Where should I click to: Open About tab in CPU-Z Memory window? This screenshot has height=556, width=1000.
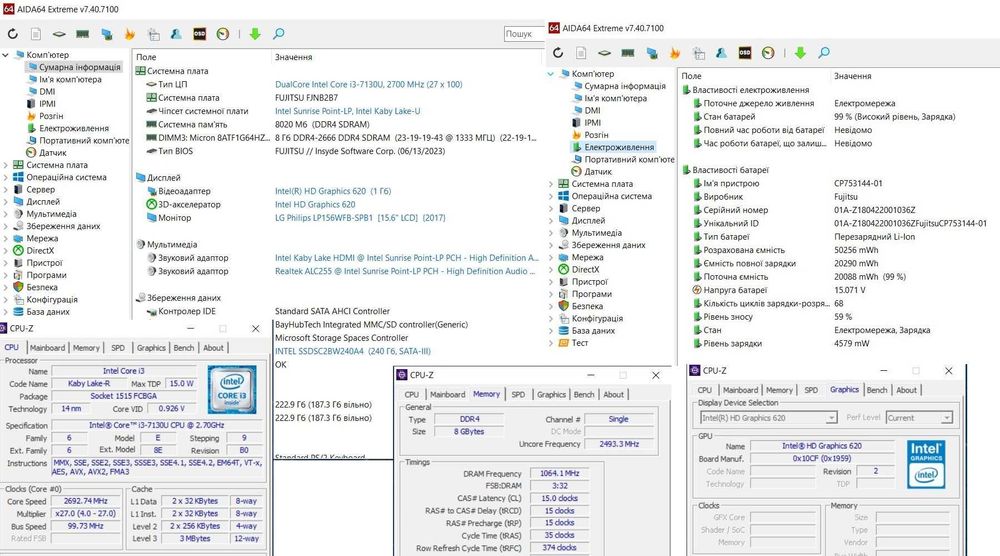614,395
